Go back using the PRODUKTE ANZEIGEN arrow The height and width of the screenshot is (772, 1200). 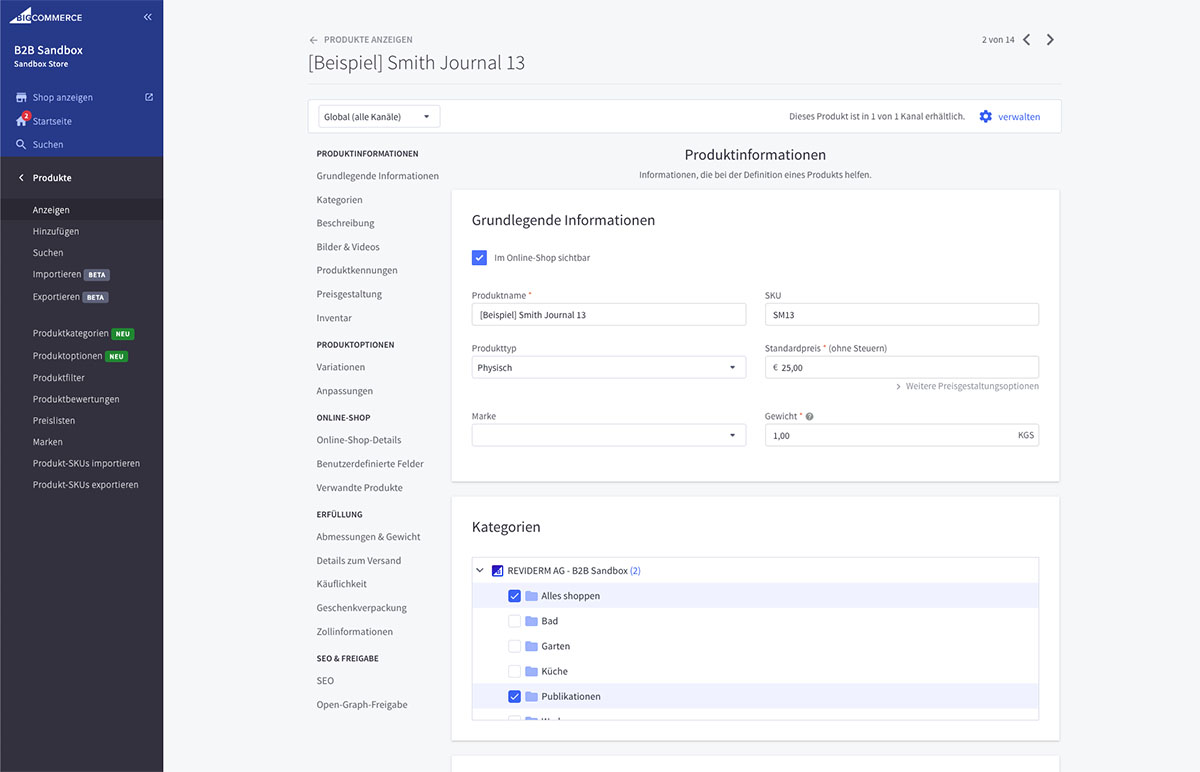click(x=311, y=39)
